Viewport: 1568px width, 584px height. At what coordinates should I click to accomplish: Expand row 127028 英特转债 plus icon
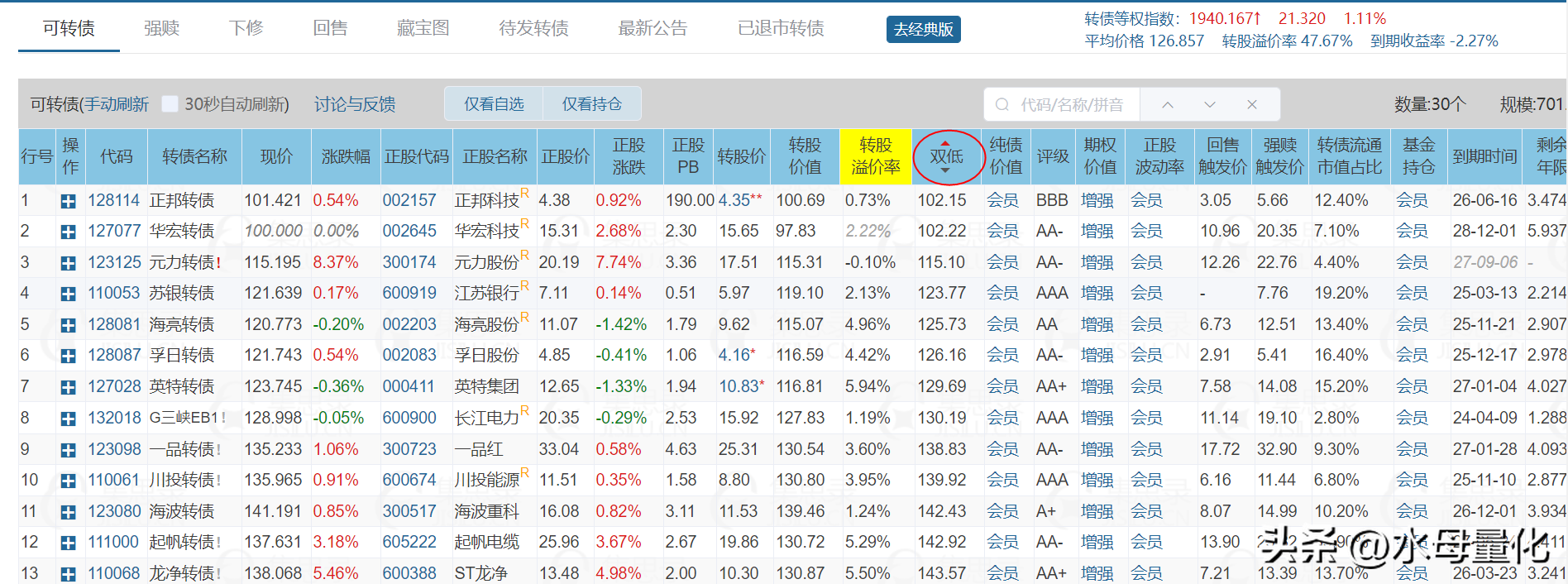[x=69, y=388]
